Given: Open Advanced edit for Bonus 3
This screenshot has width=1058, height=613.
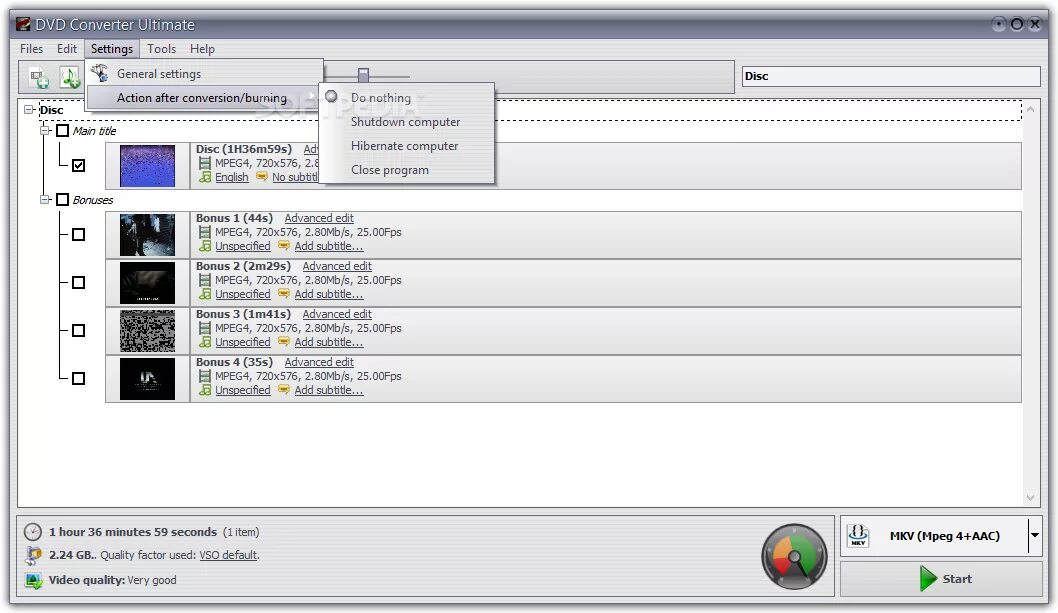Looking at the screenshot, I should (337, 314).
